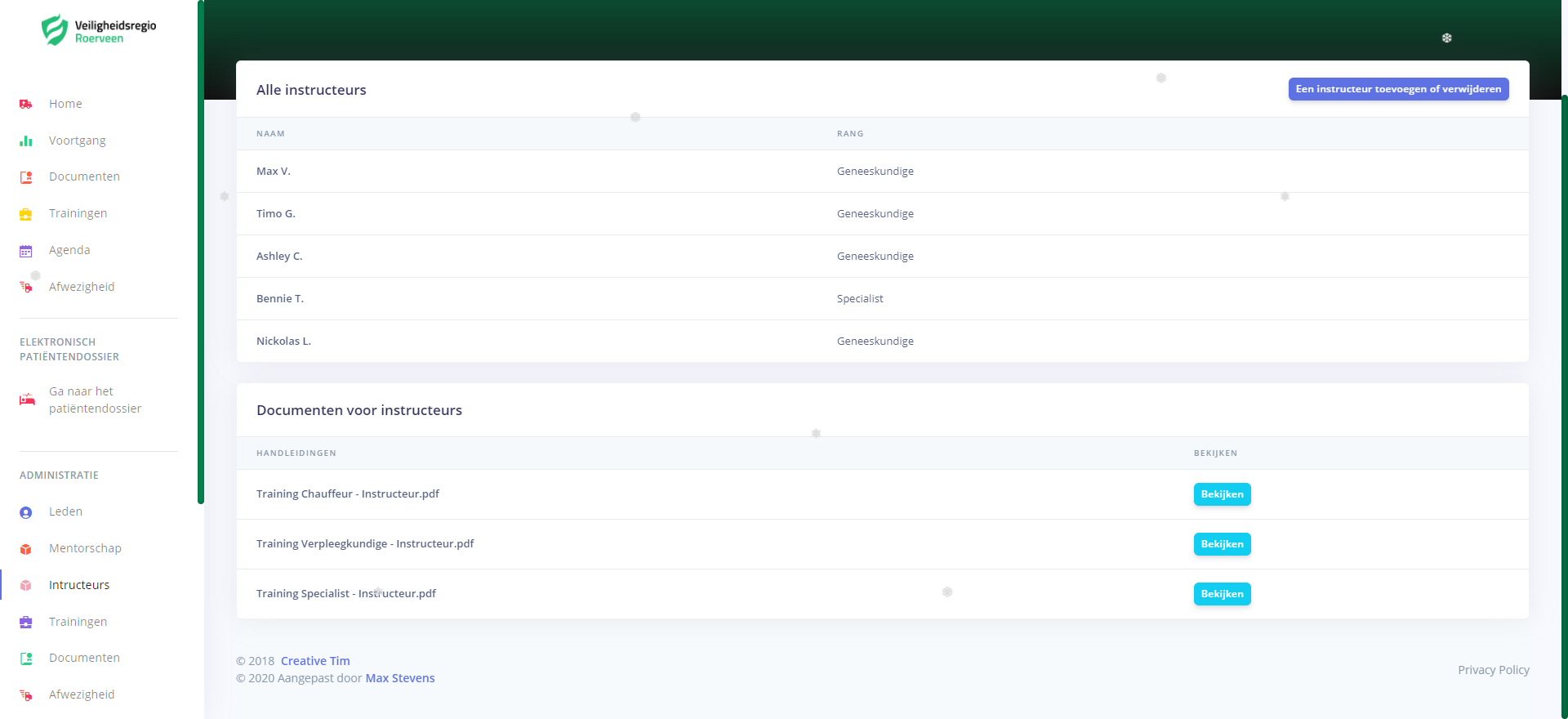Click the hospital bed patiëntendossier icon

(27, 400)
